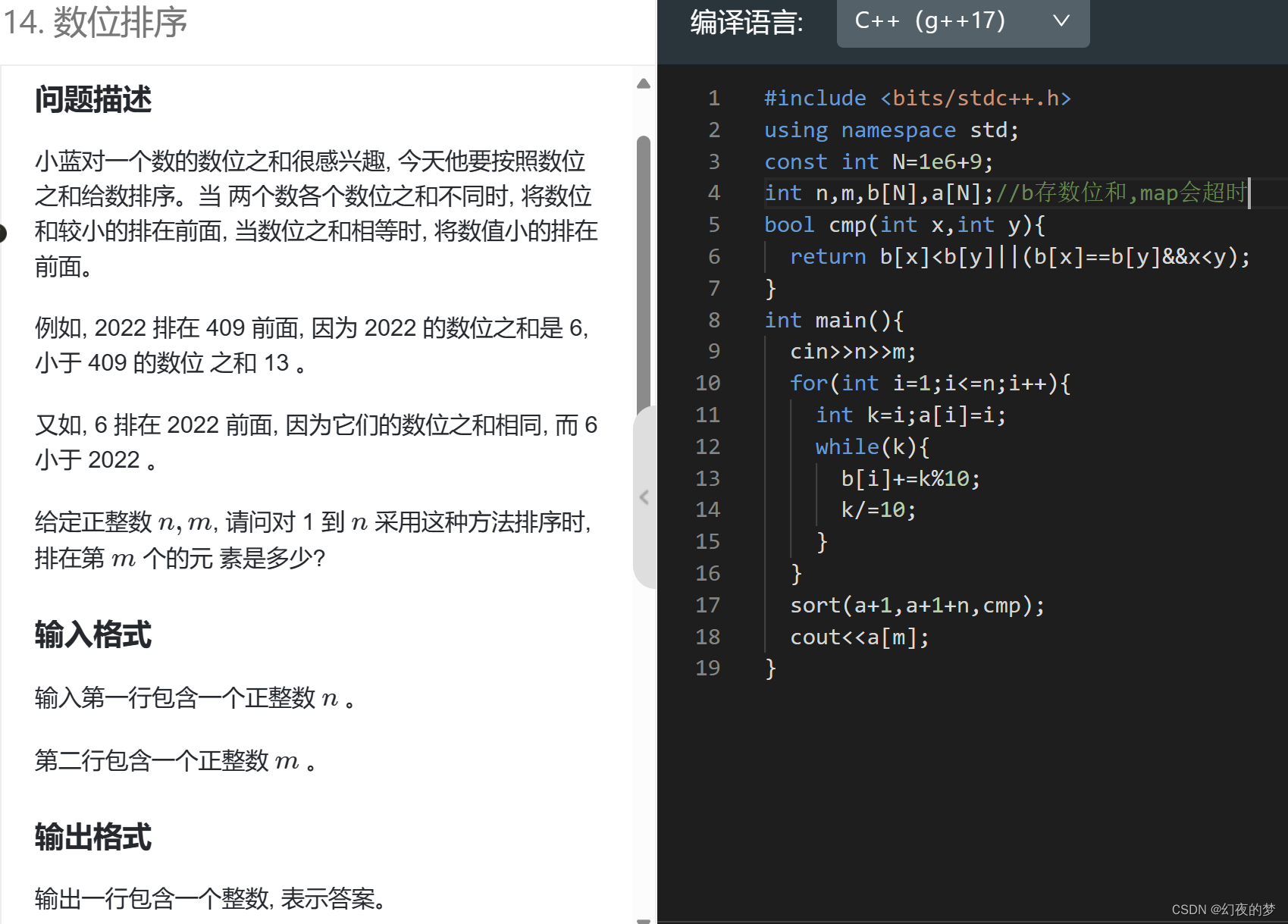Click the problem description vertical scrollbar thumb

pyautogui.click(x=644, y=277)
